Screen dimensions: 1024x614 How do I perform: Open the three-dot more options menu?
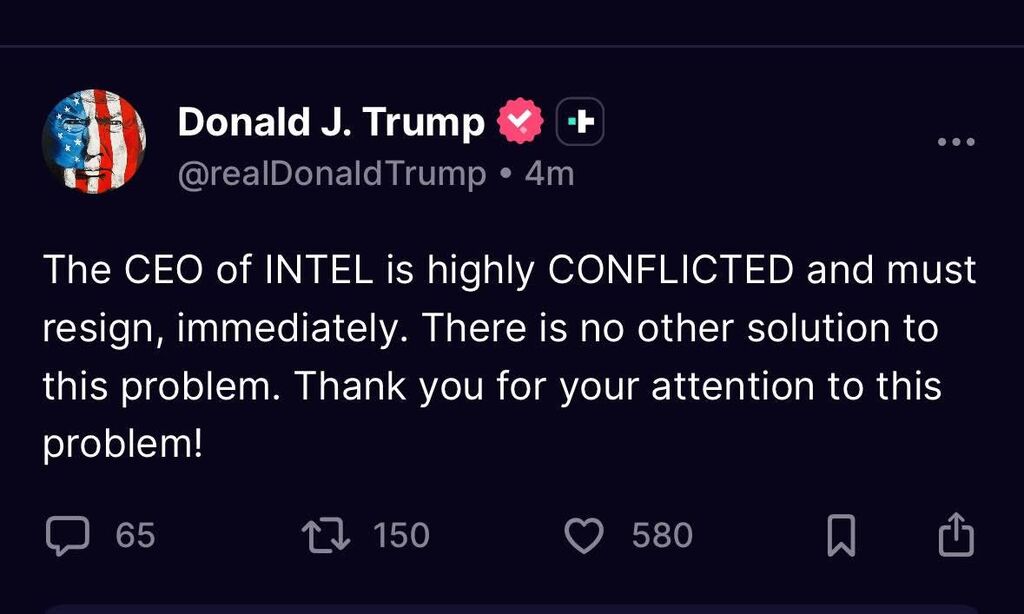pyautogui.click(x=955, y=141)
